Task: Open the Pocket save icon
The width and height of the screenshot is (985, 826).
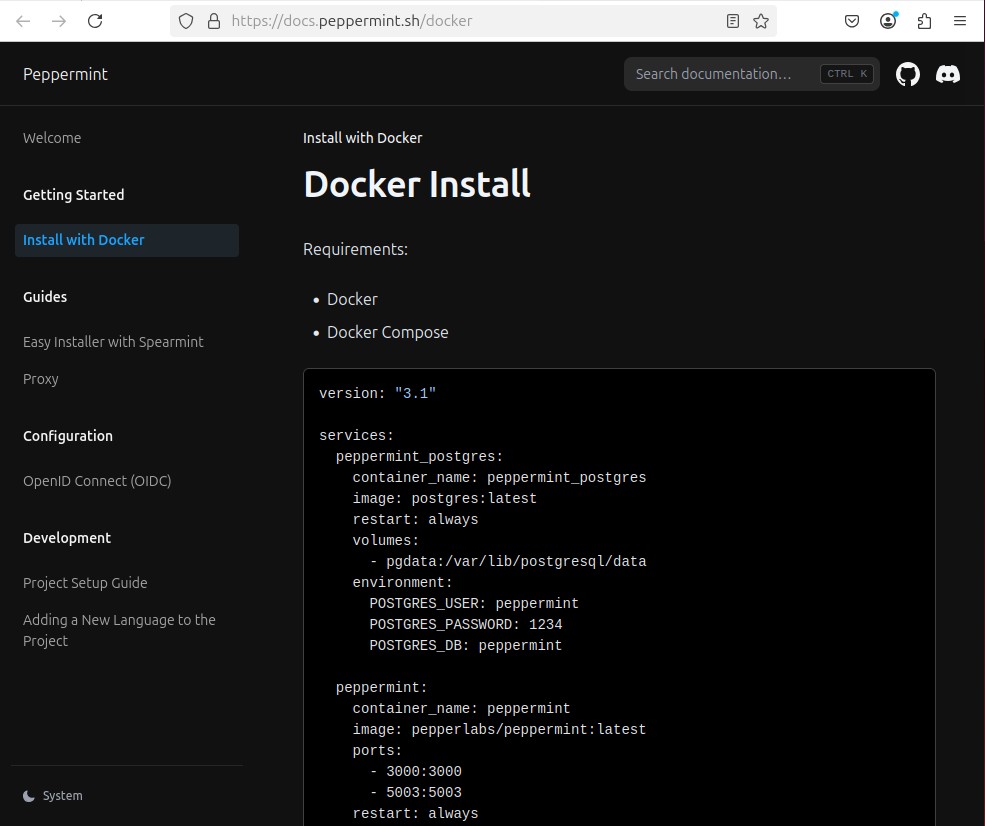Action: (852, 21)
